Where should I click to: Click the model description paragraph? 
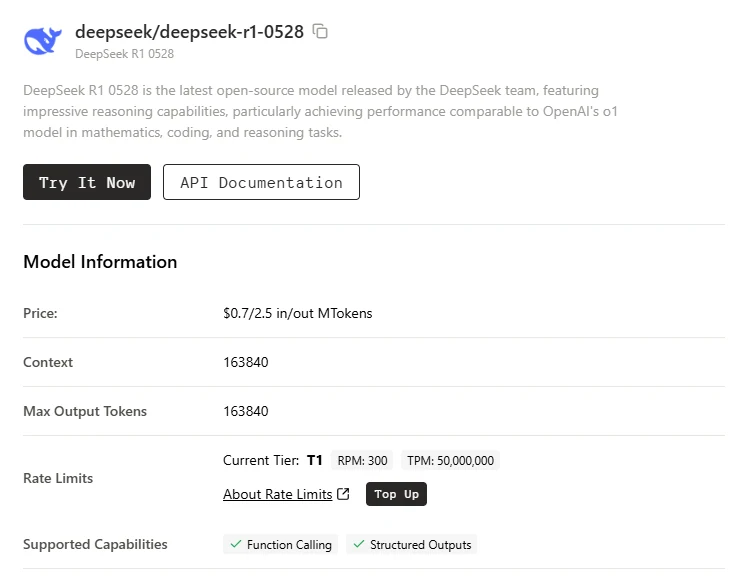coord(320,111)
